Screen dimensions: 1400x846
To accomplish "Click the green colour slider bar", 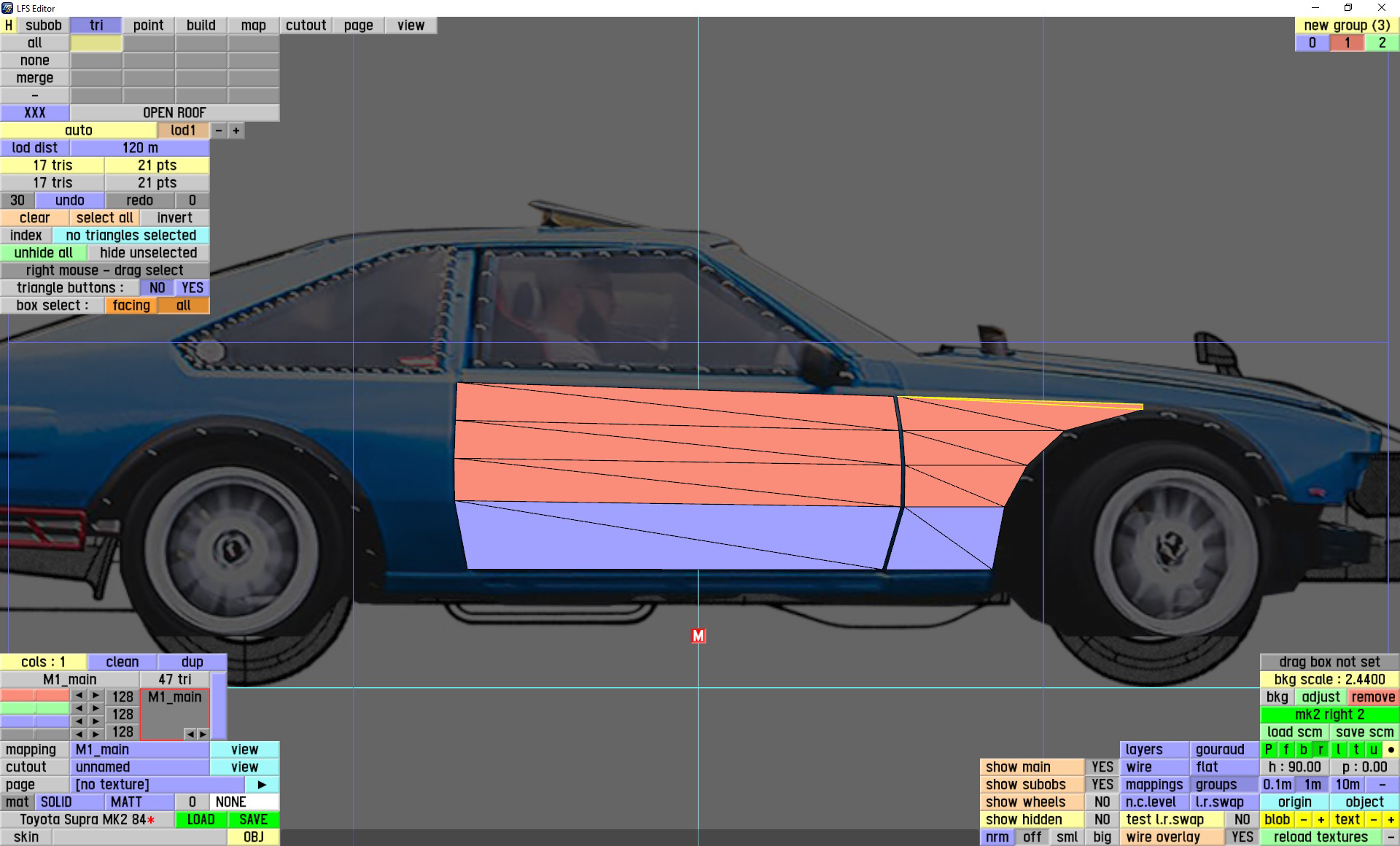I will tap(34, 708).
